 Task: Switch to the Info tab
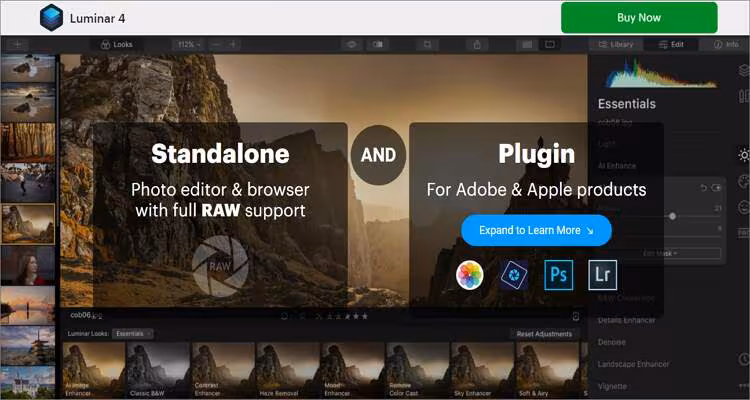point(726,44)
